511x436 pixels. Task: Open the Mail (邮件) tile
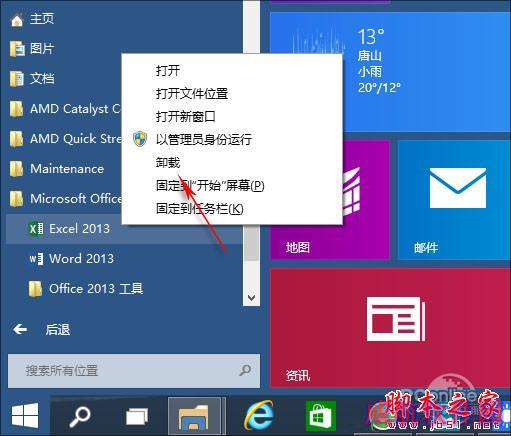[454, 200]
